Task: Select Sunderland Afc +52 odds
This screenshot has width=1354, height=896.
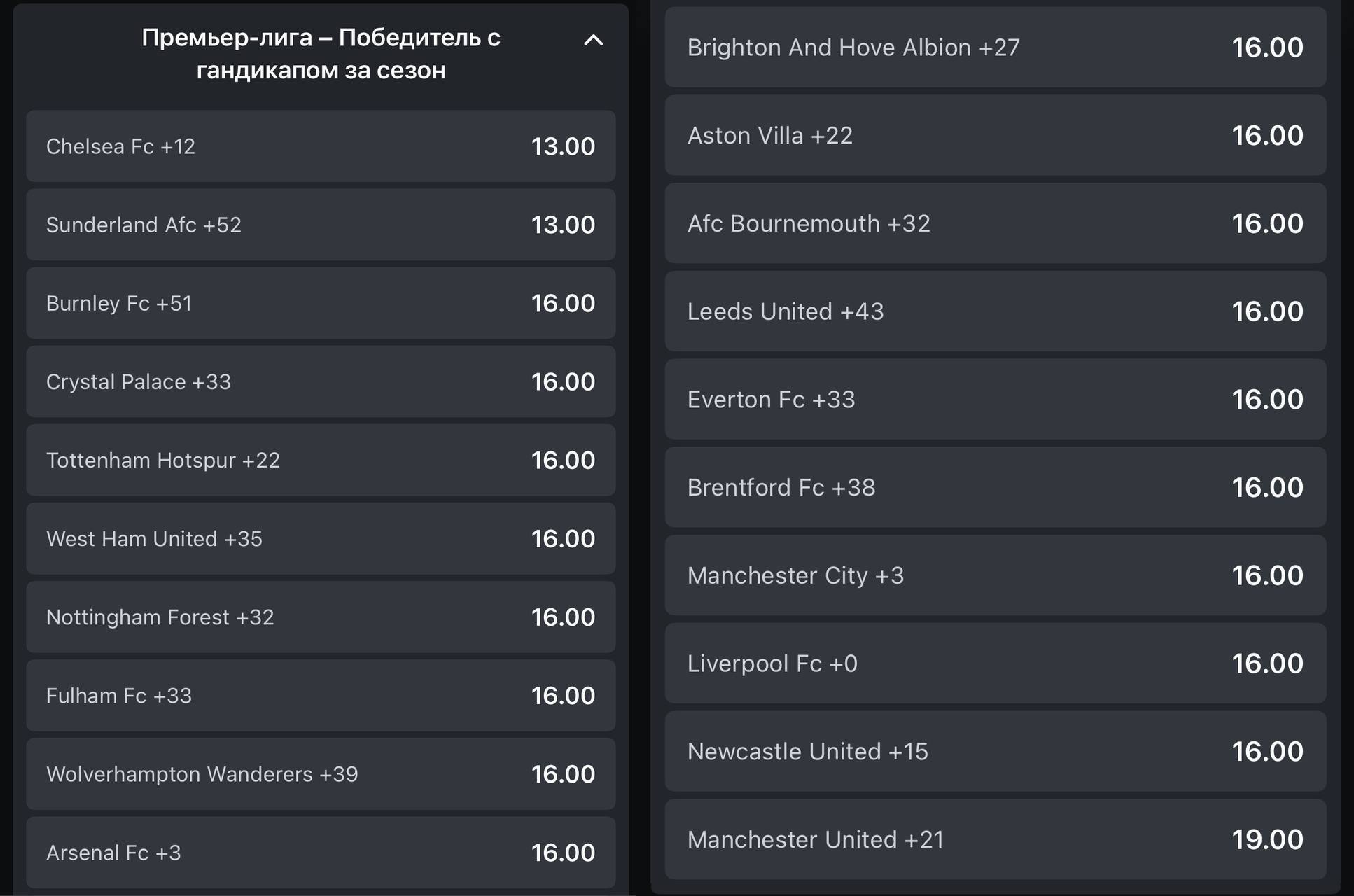Action: pos(321,225)
